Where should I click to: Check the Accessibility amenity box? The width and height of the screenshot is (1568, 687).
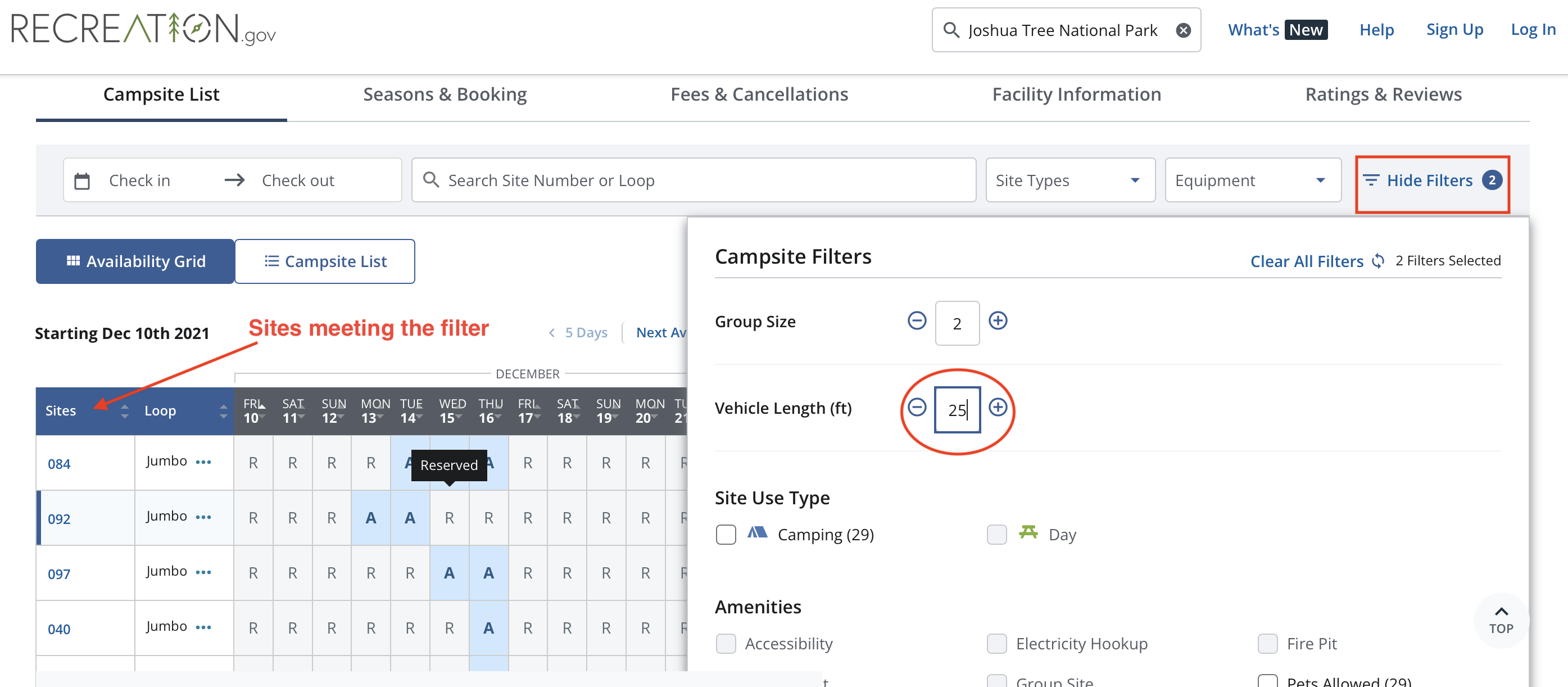[726, 644]
